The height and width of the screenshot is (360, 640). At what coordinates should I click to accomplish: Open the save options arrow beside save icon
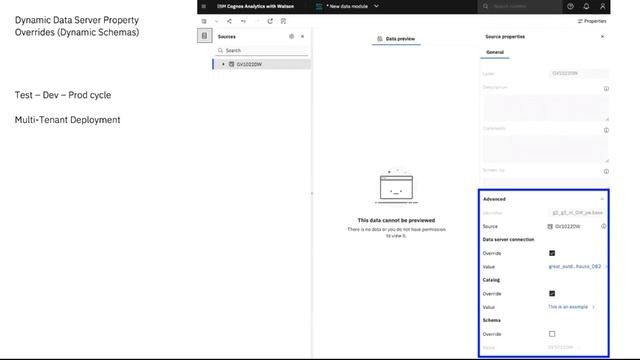pos(216,21)
